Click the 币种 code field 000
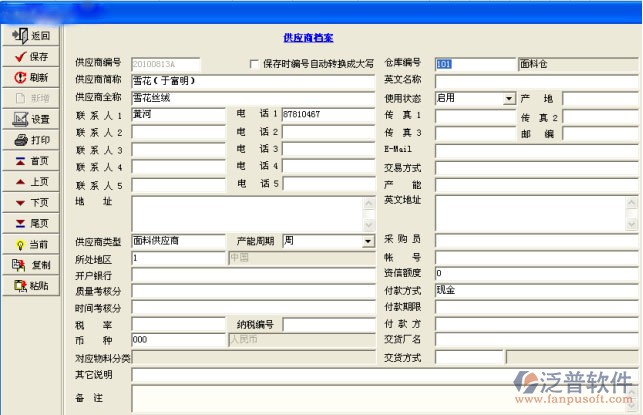643x415 pixels. tap(178, 340)
